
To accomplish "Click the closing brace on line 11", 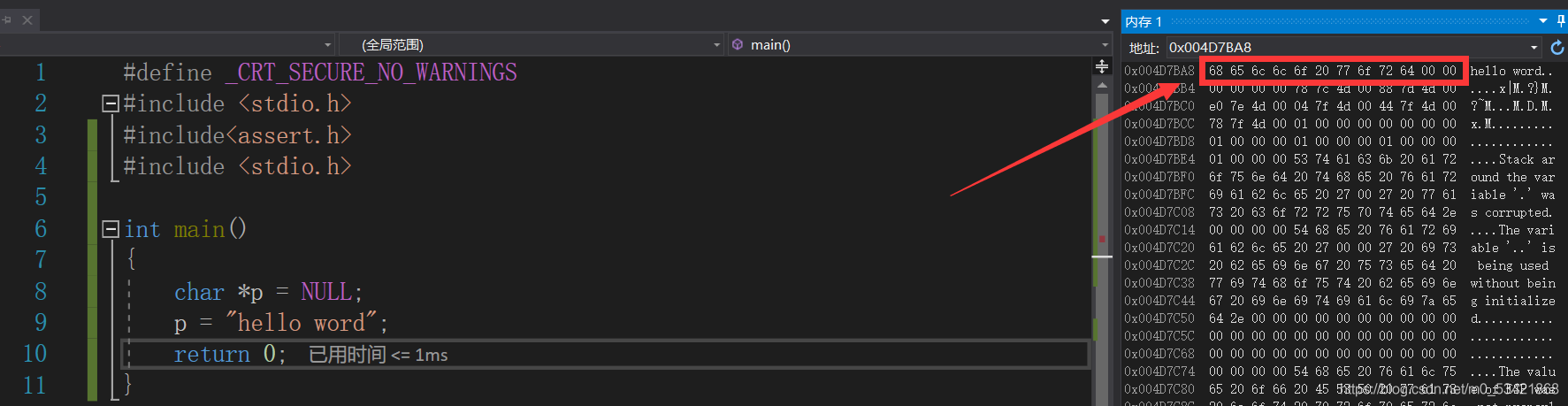I will 129,384.
